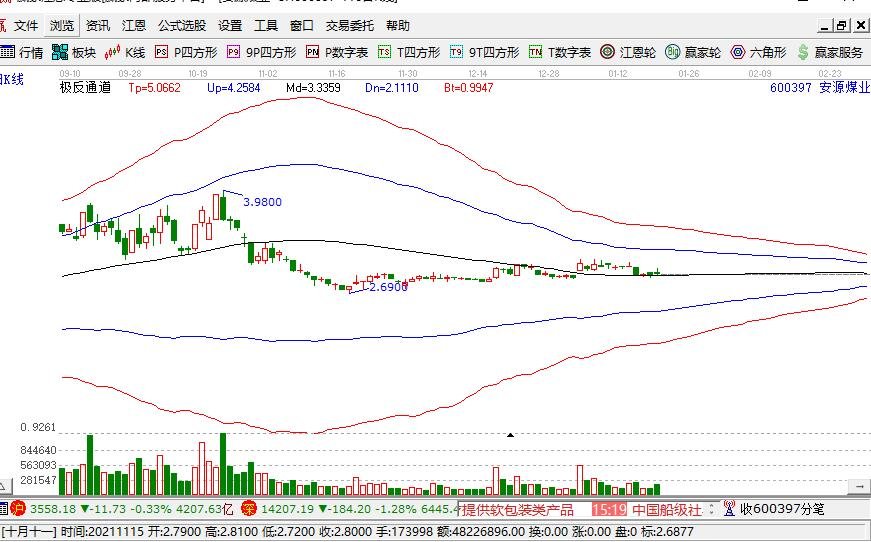Click the 六角形 hexagon icon

738,52
